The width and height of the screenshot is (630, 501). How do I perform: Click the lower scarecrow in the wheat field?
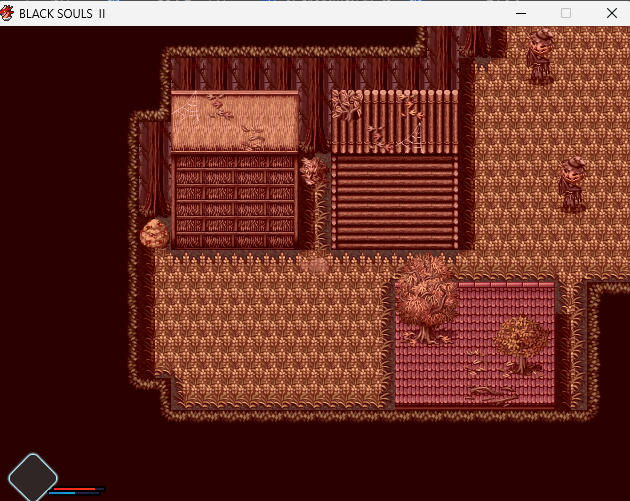[x=572, y=184]
